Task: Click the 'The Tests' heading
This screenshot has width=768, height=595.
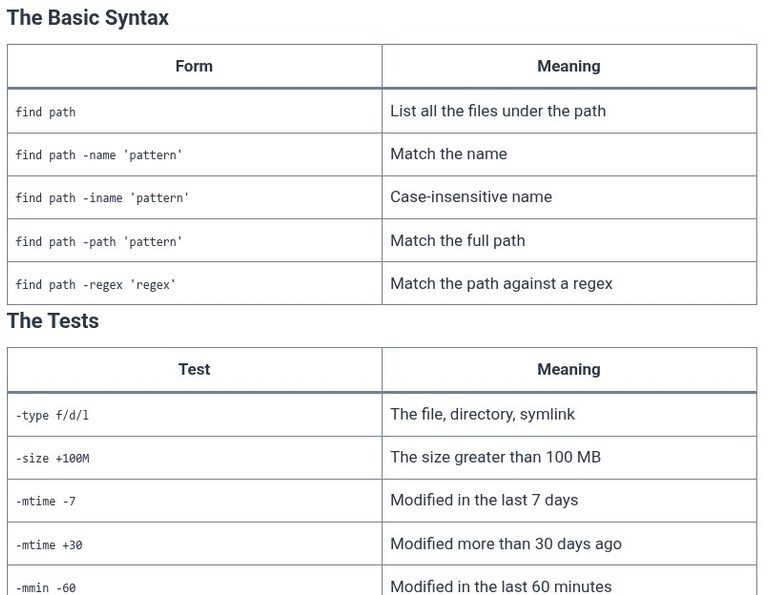Action: tap(53, 321)
